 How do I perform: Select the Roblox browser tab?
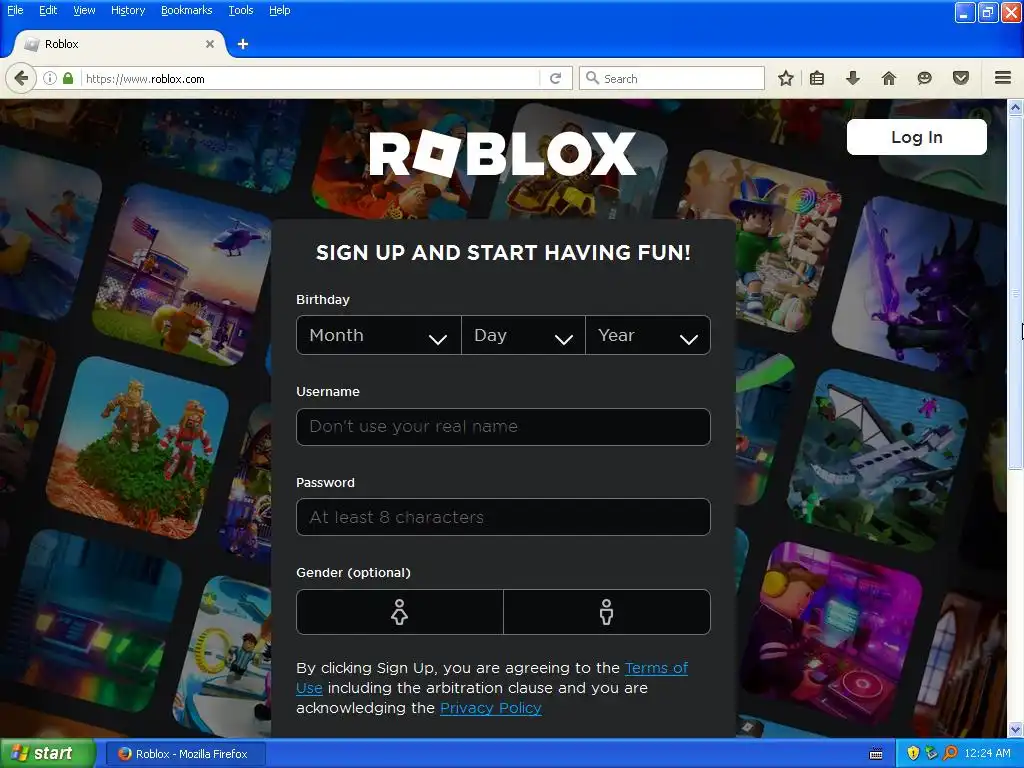pyautogui.click(x=118, y=44)
